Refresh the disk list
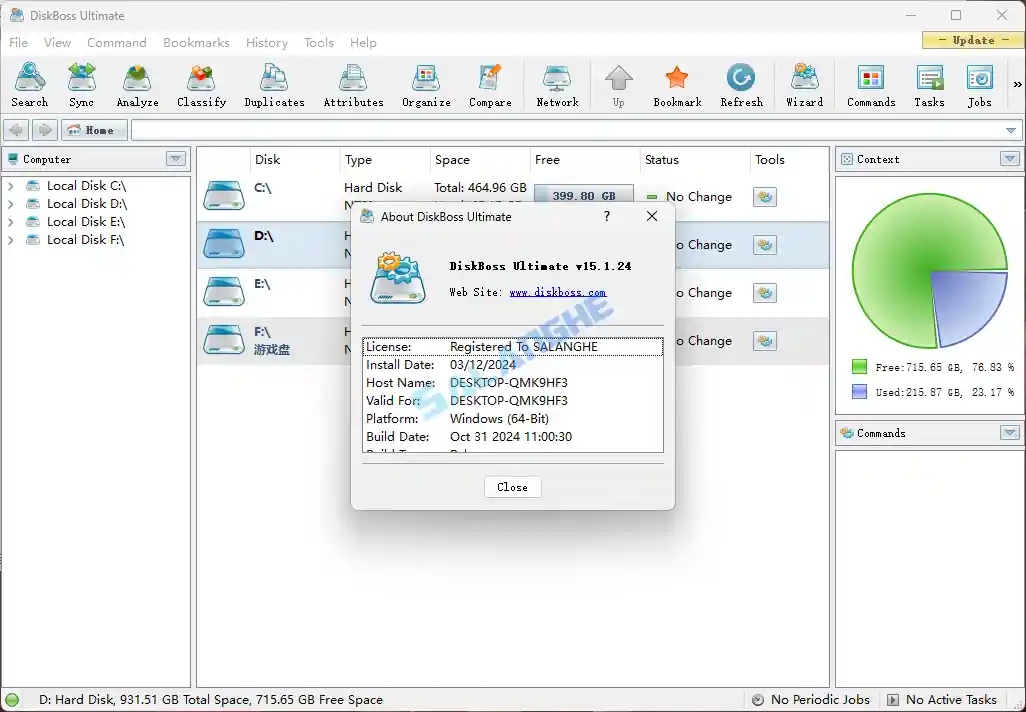Viewport: 1026px width, 712px height. click(x=741, y=84)
